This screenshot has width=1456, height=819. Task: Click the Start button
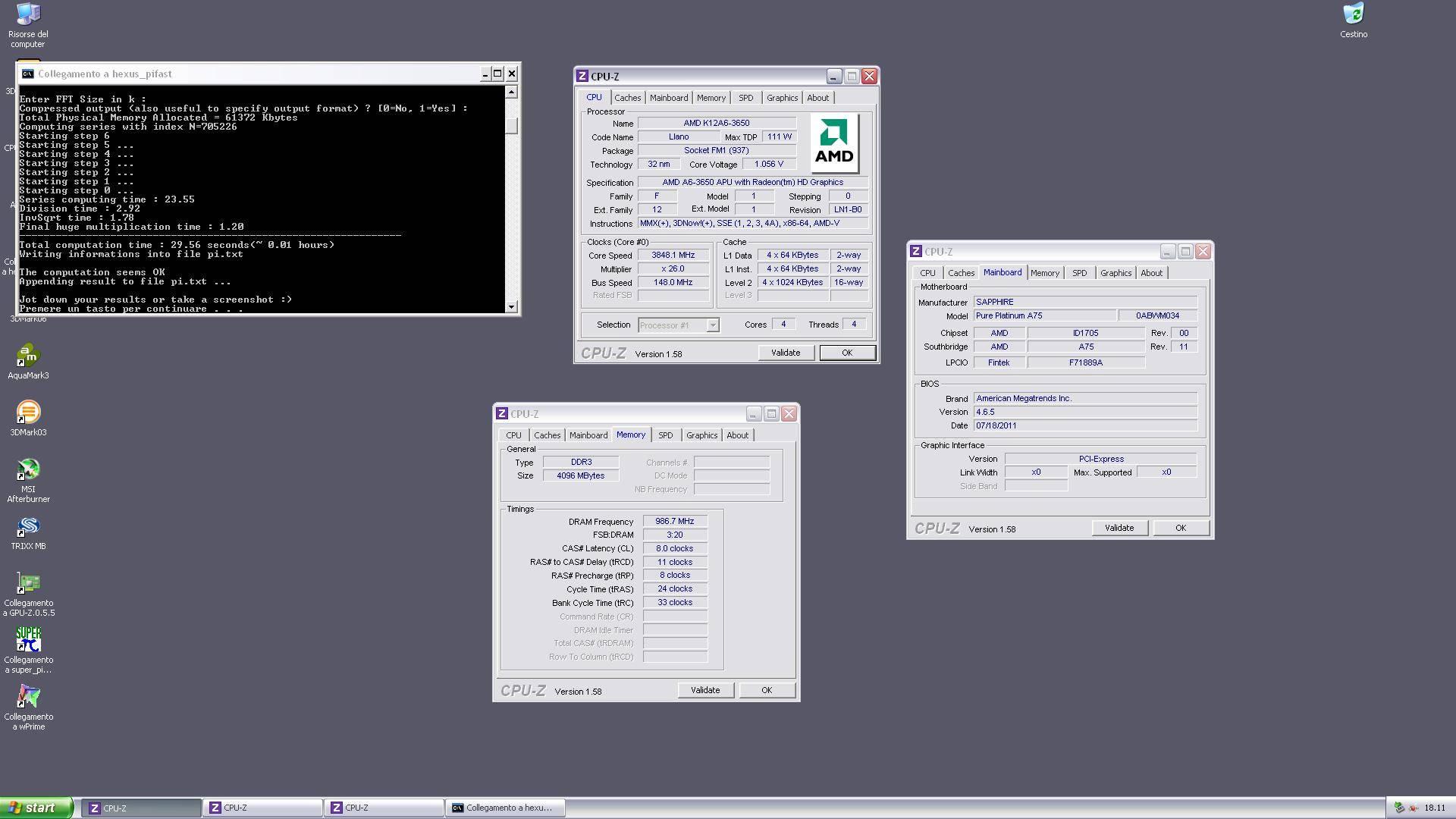click(36, 808)
